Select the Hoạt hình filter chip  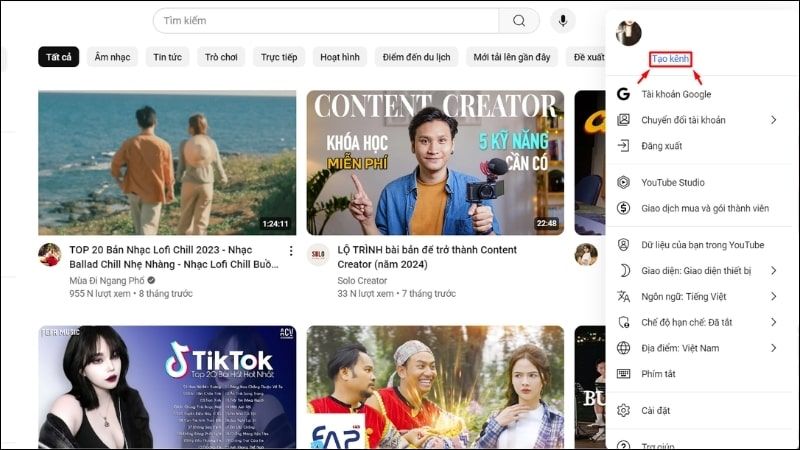click(x=340, y=57)
